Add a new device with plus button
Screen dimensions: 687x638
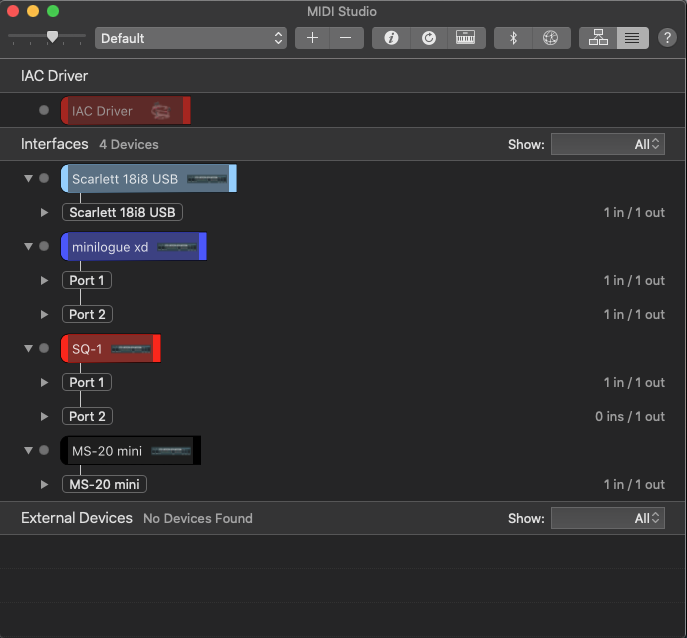point(312,38)
